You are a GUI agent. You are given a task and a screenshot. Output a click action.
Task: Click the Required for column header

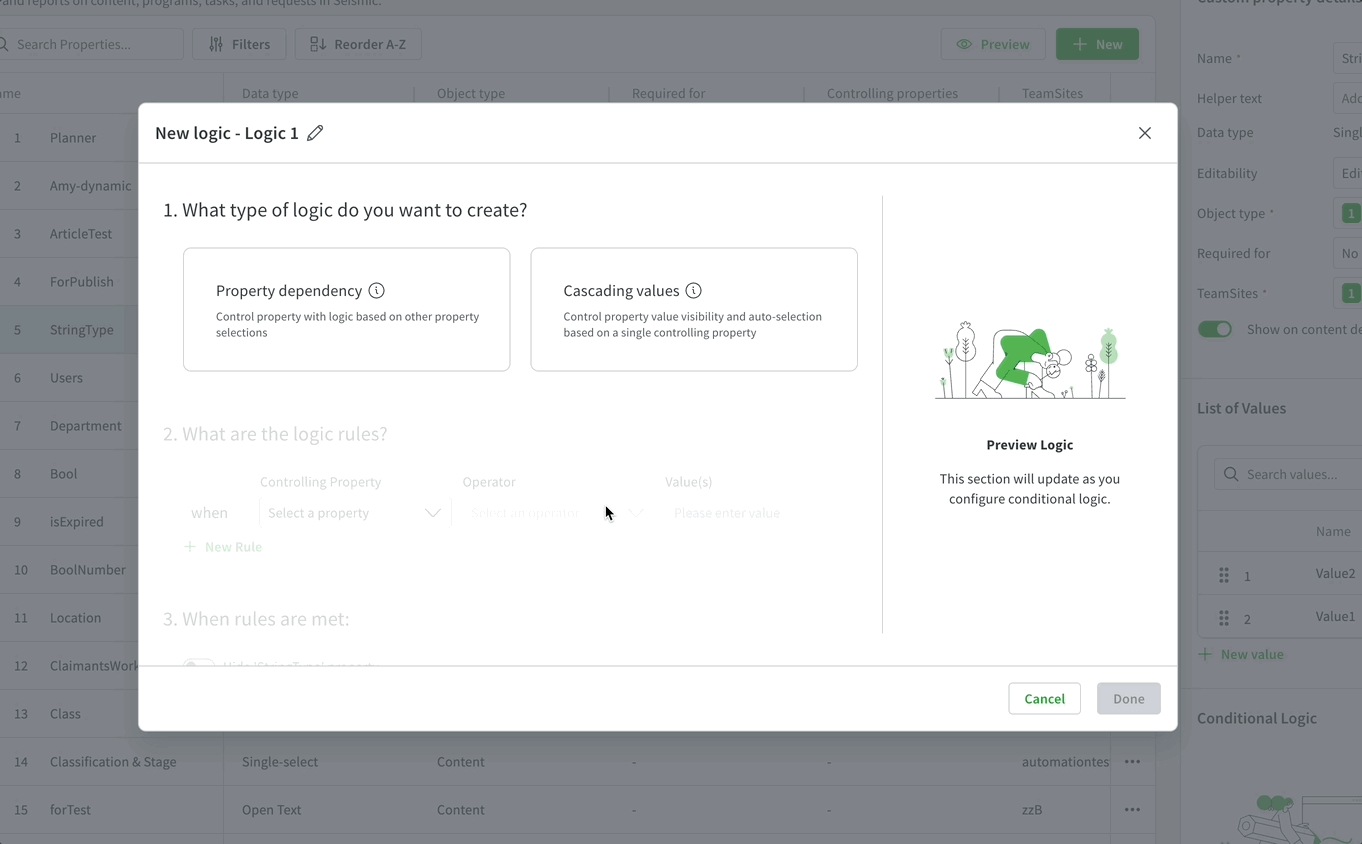668,93
